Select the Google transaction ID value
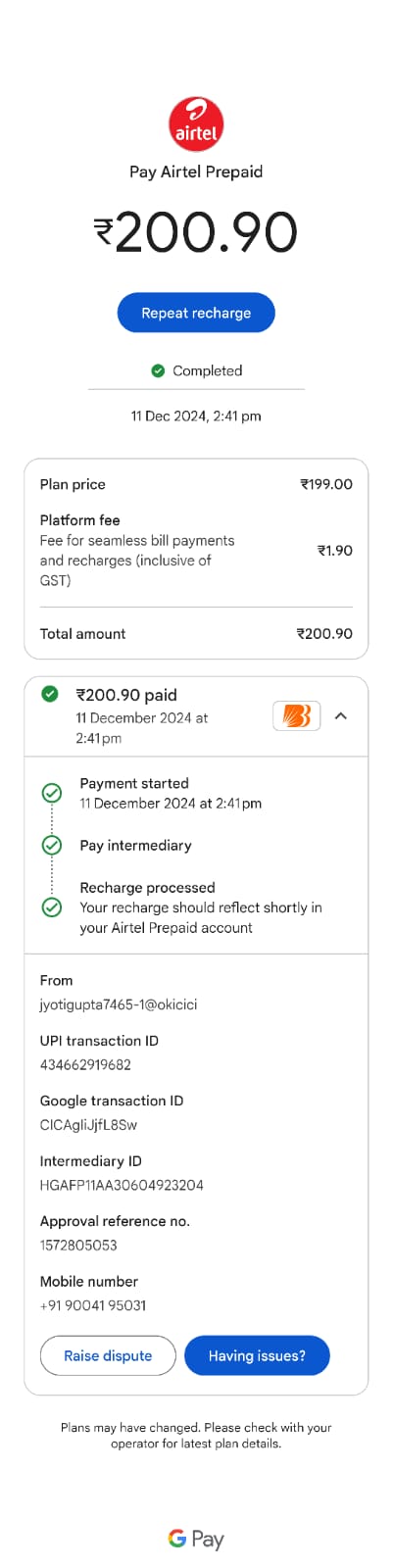 [88, 1125]
